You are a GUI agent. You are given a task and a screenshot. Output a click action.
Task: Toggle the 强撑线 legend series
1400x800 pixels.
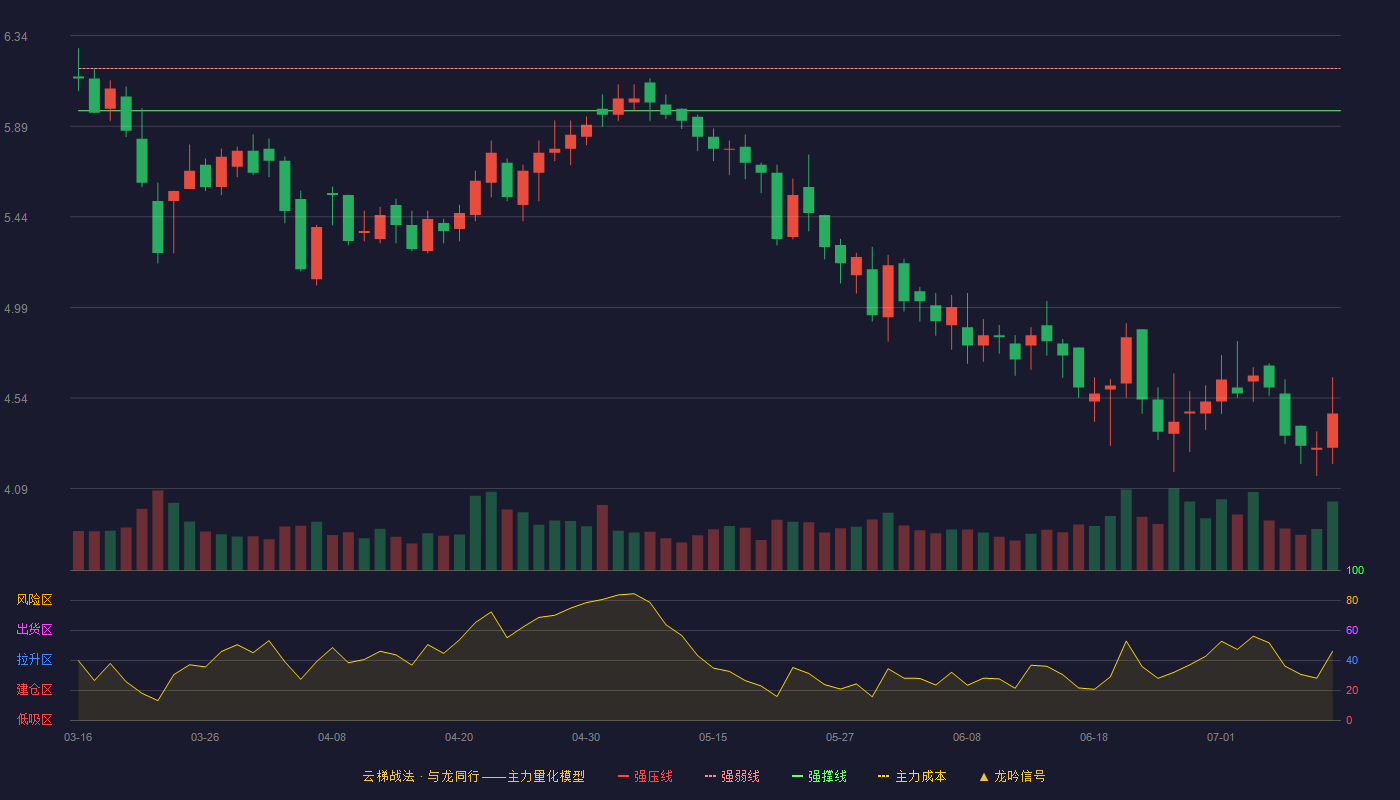(819, 776)
